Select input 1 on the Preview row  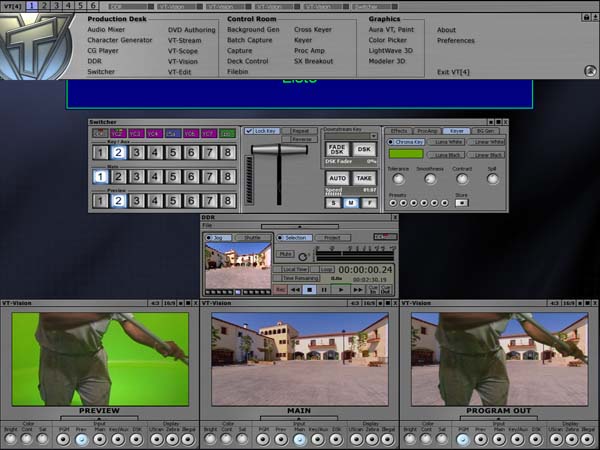coord(100,201)
